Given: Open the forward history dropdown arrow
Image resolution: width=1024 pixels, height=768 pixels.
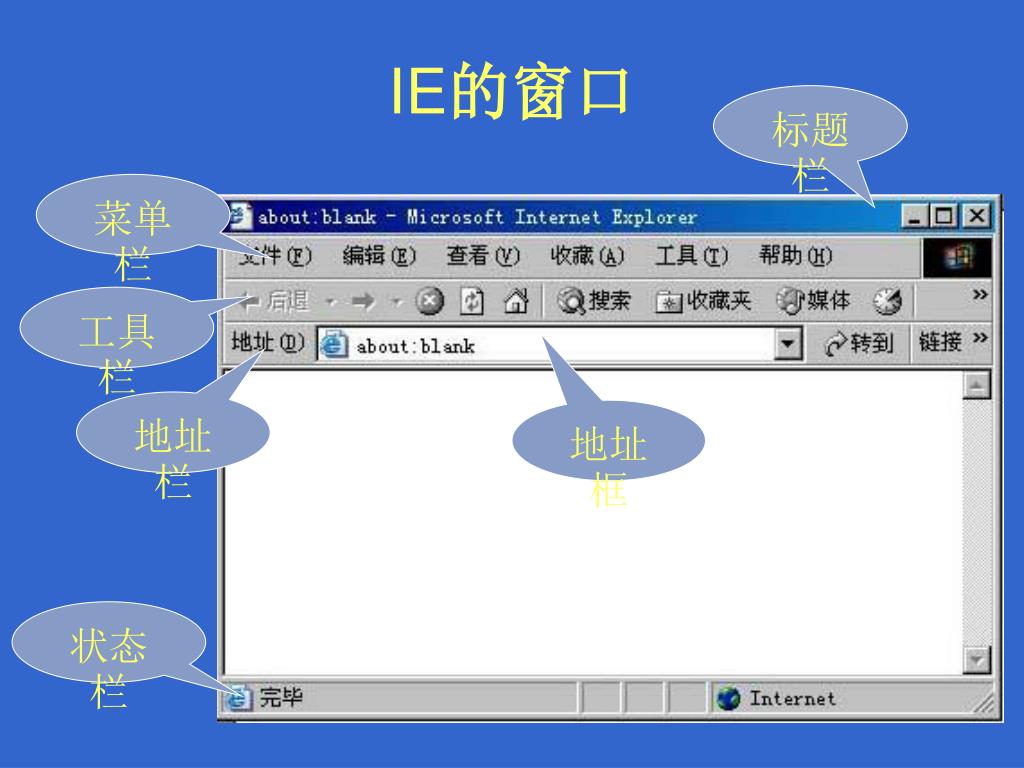Looking at the screenshot, I should (395, 302).
